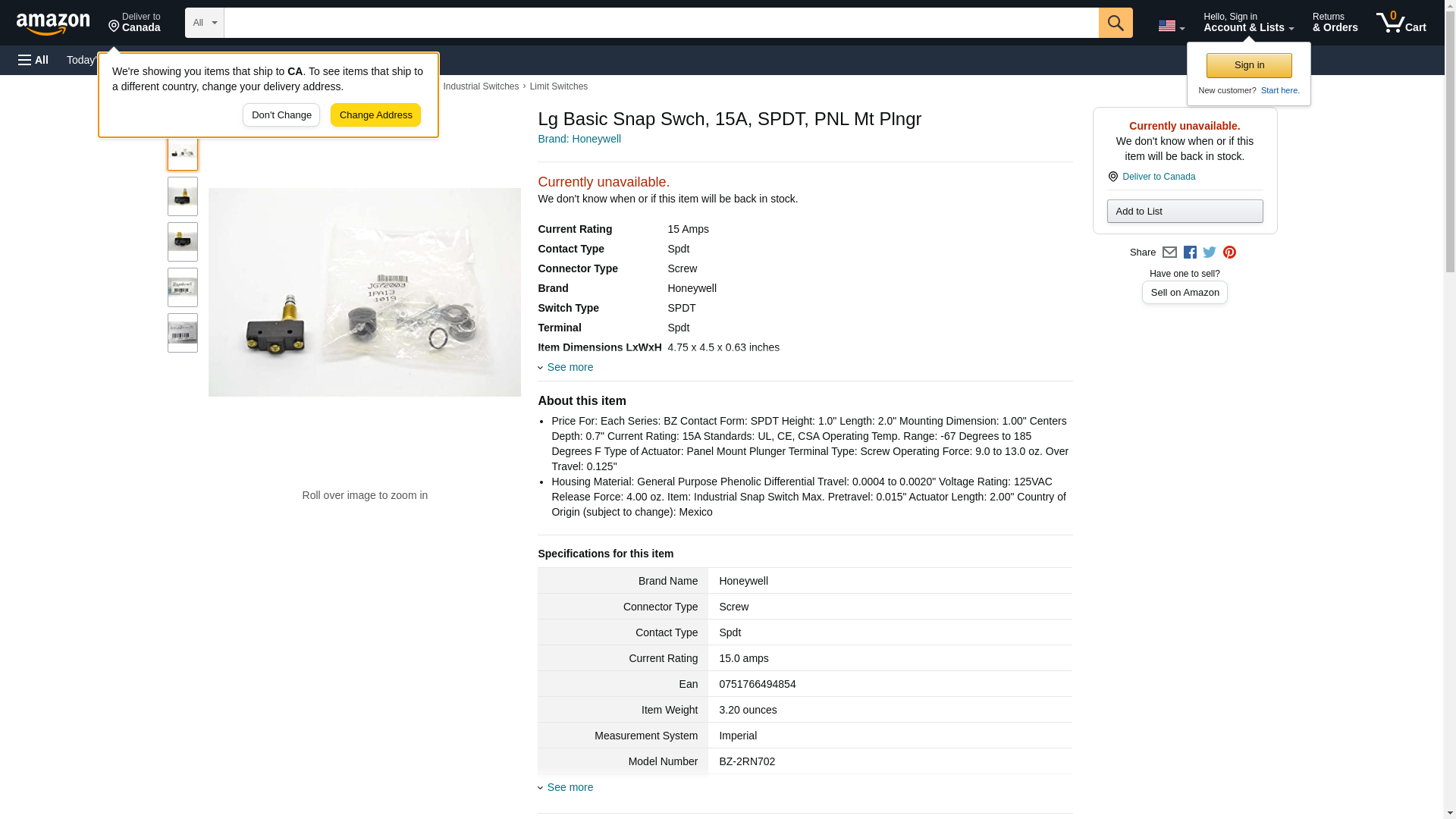The height and width of the screenshot is (819, 1456).
Task: Share product on Pinterest icon
Action: (x=1229, y=253)
